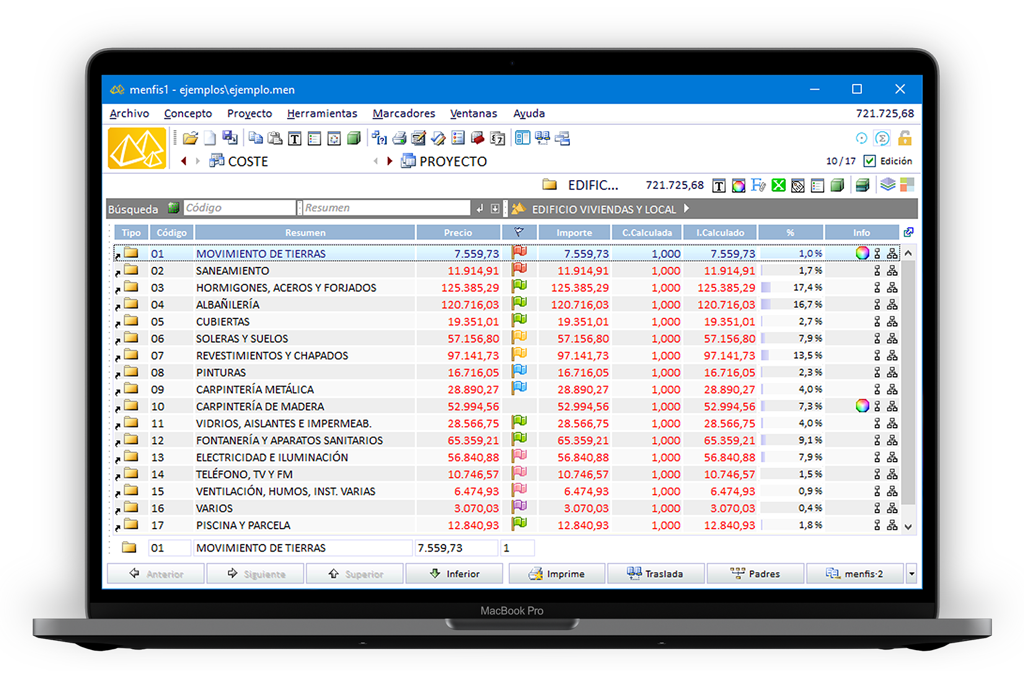The image size is (1024, 687).
Task: Toggle the Edición checkbox
Action: point(869,161)
